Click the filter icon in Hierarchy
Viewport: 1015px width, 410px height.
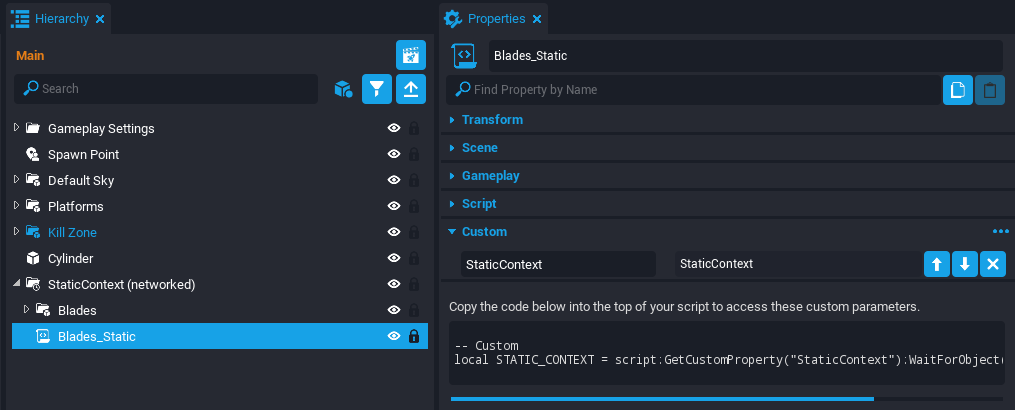pos(376,89)
